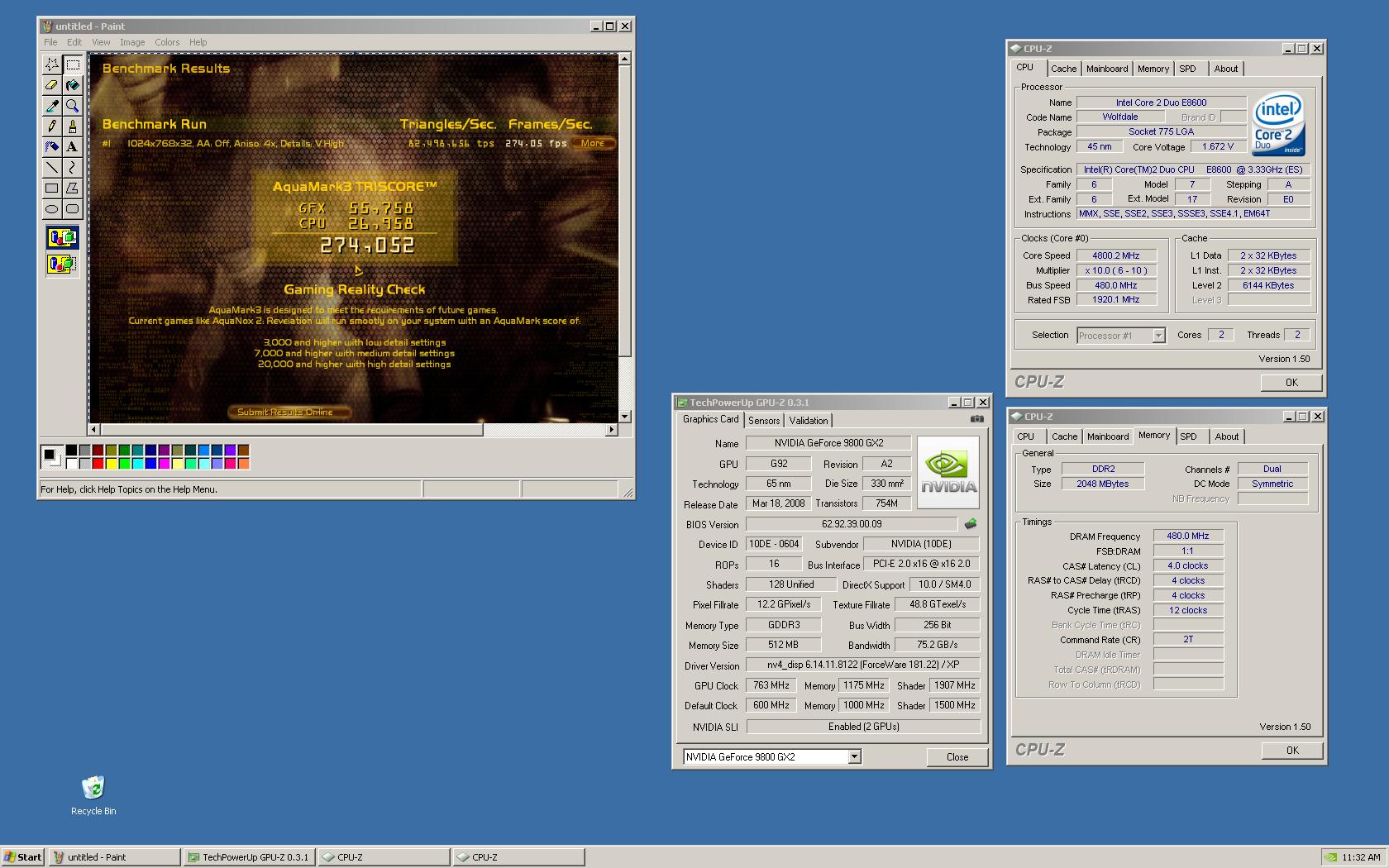Click the Intel Core 2 Duo logo
The width and height of the screenshot is (1389, 868).
pyautogui.click(x=1278, y=124)
